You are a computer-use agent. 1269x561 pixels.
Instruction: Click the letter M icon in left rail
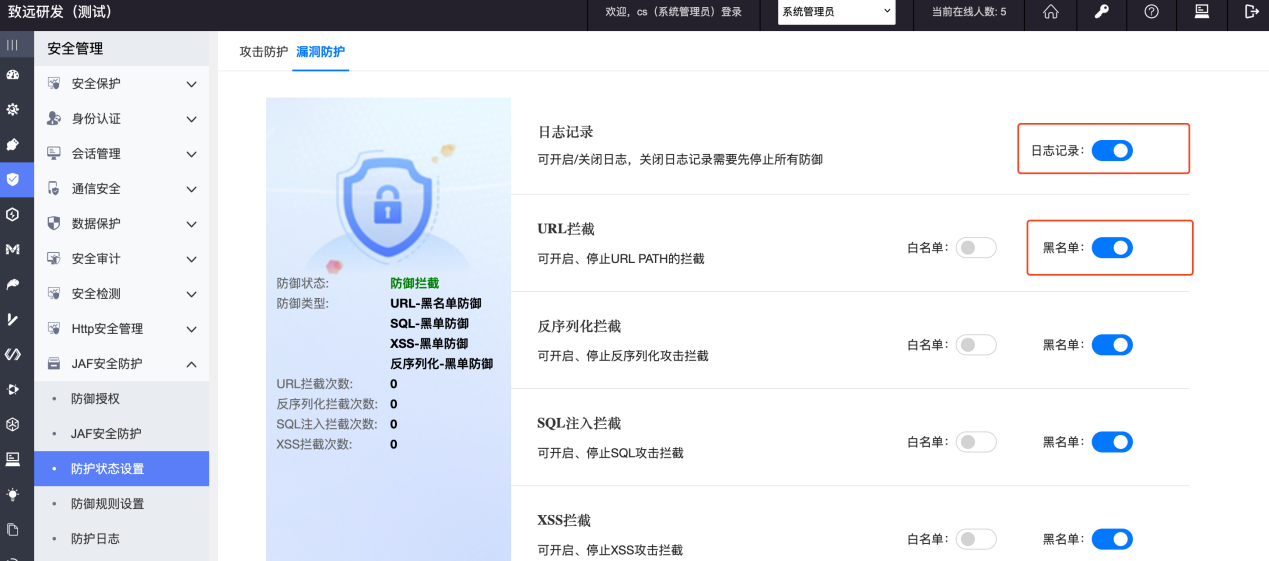(12, 249)
